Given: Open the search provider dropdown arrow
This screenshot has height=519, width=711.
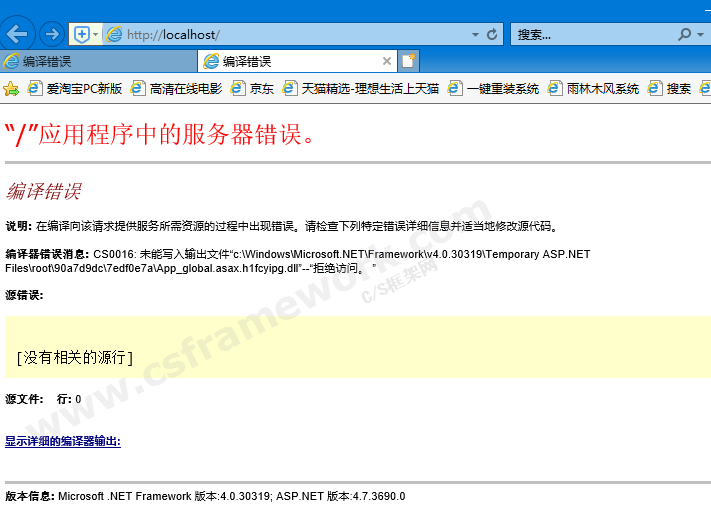Looking at the screenshot, I should point(702,34).
